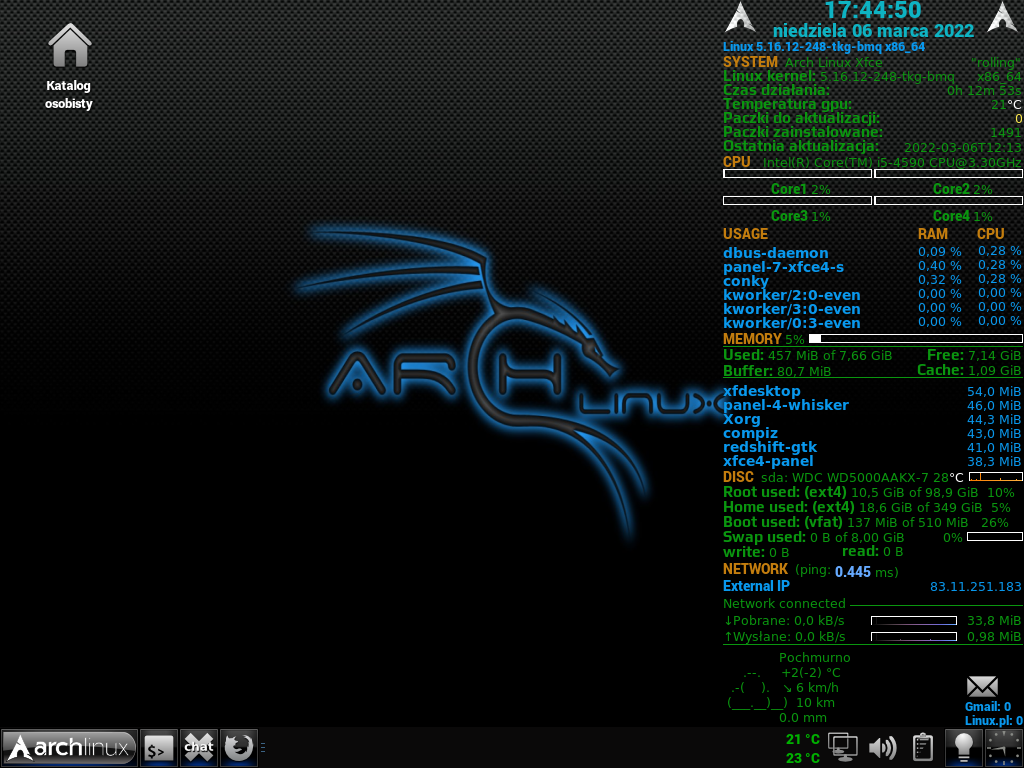Click the xfce4-panel 38,3 MiB row

(872, 461)
